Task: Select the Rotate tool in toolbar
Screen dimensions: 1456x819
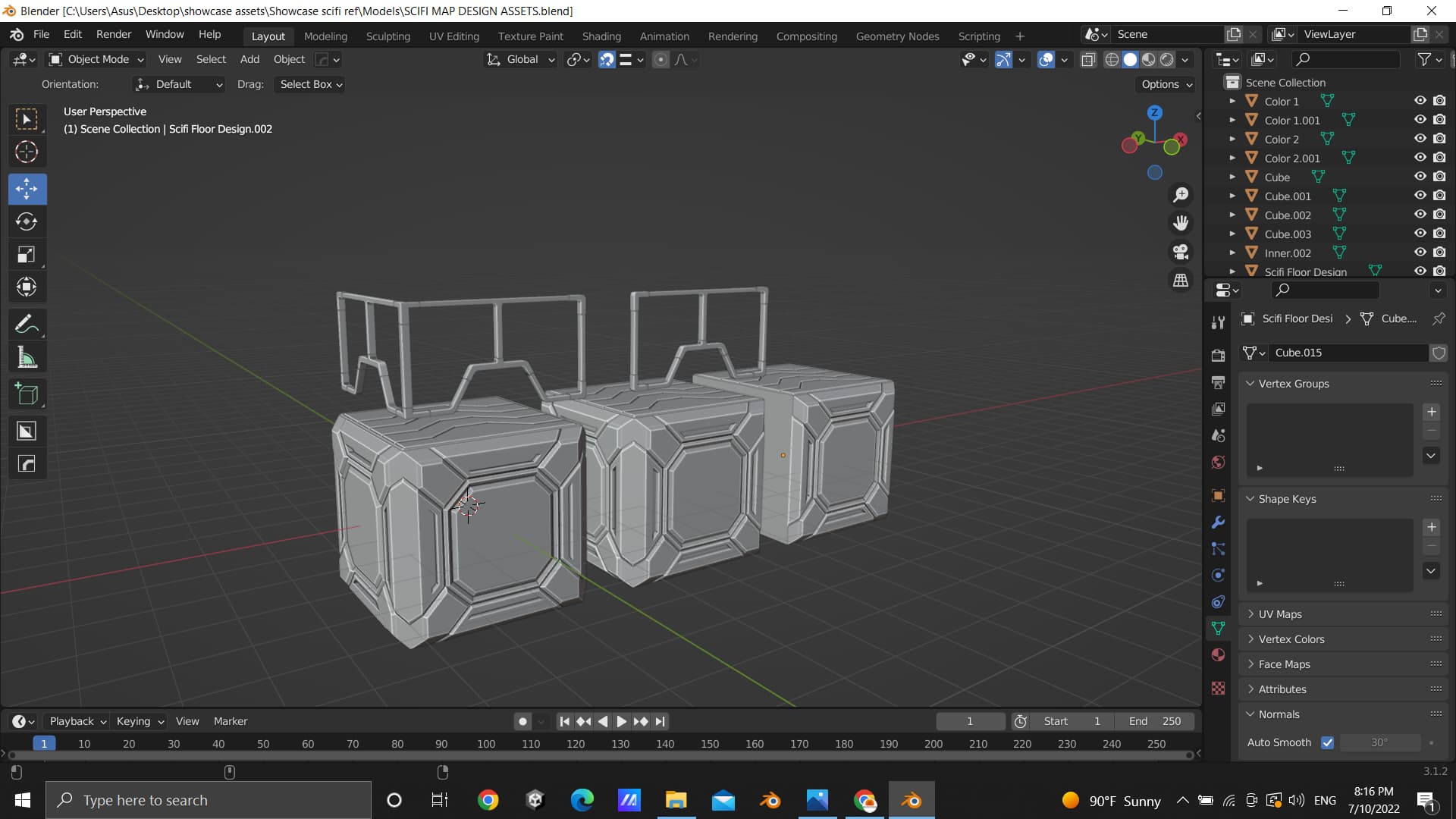Action: point(27,221)
